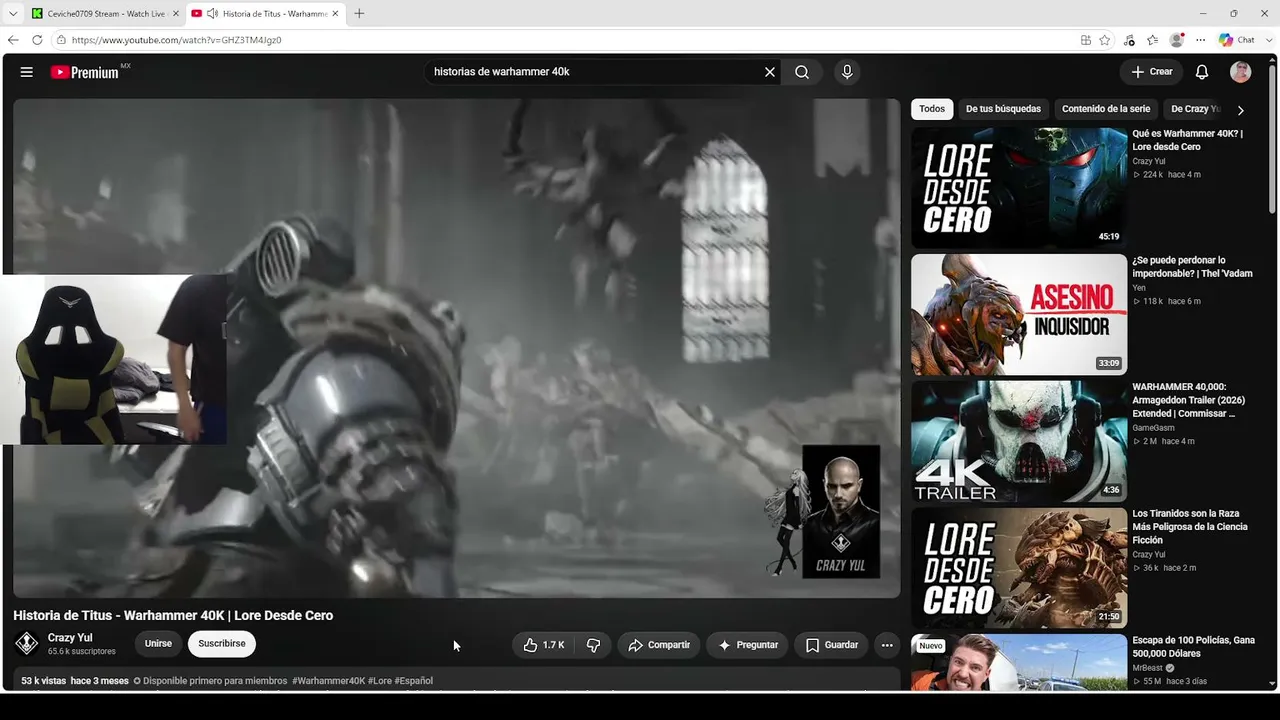Screen dimensions: 1280x720
Task: Select the 'De tus búsquedas' filter chip
Action: 1003,109
